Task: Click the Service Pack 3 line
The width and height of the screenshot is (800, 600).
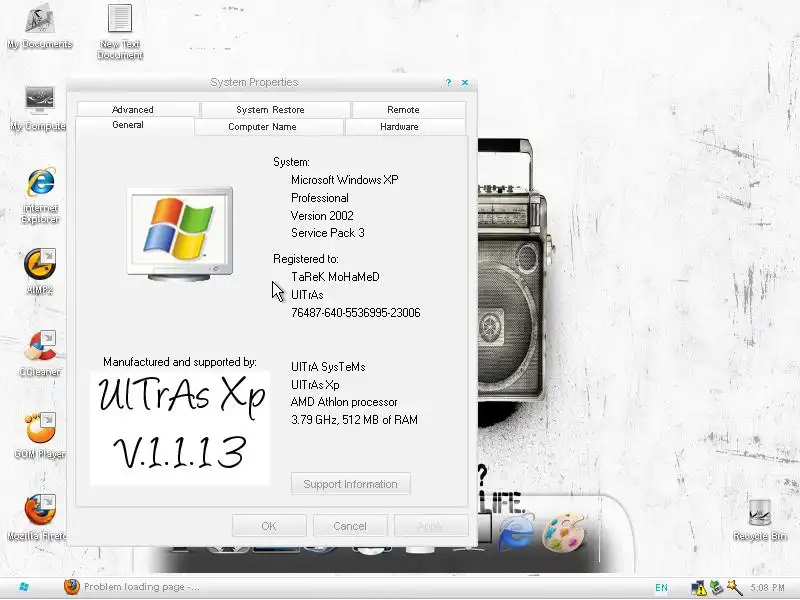Action: pyautogui.click(x=328, y=233)
